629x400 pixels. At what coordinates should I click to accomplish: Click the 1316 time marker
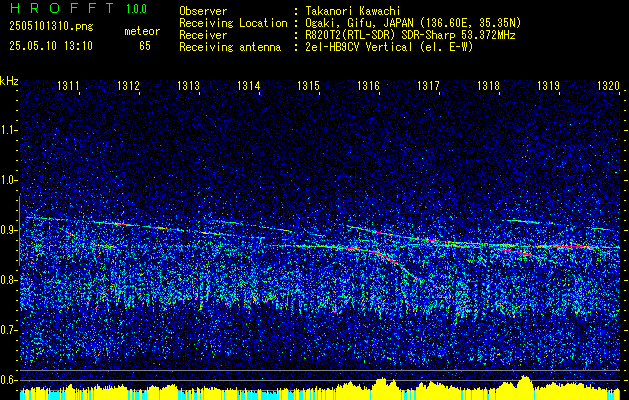368,85
